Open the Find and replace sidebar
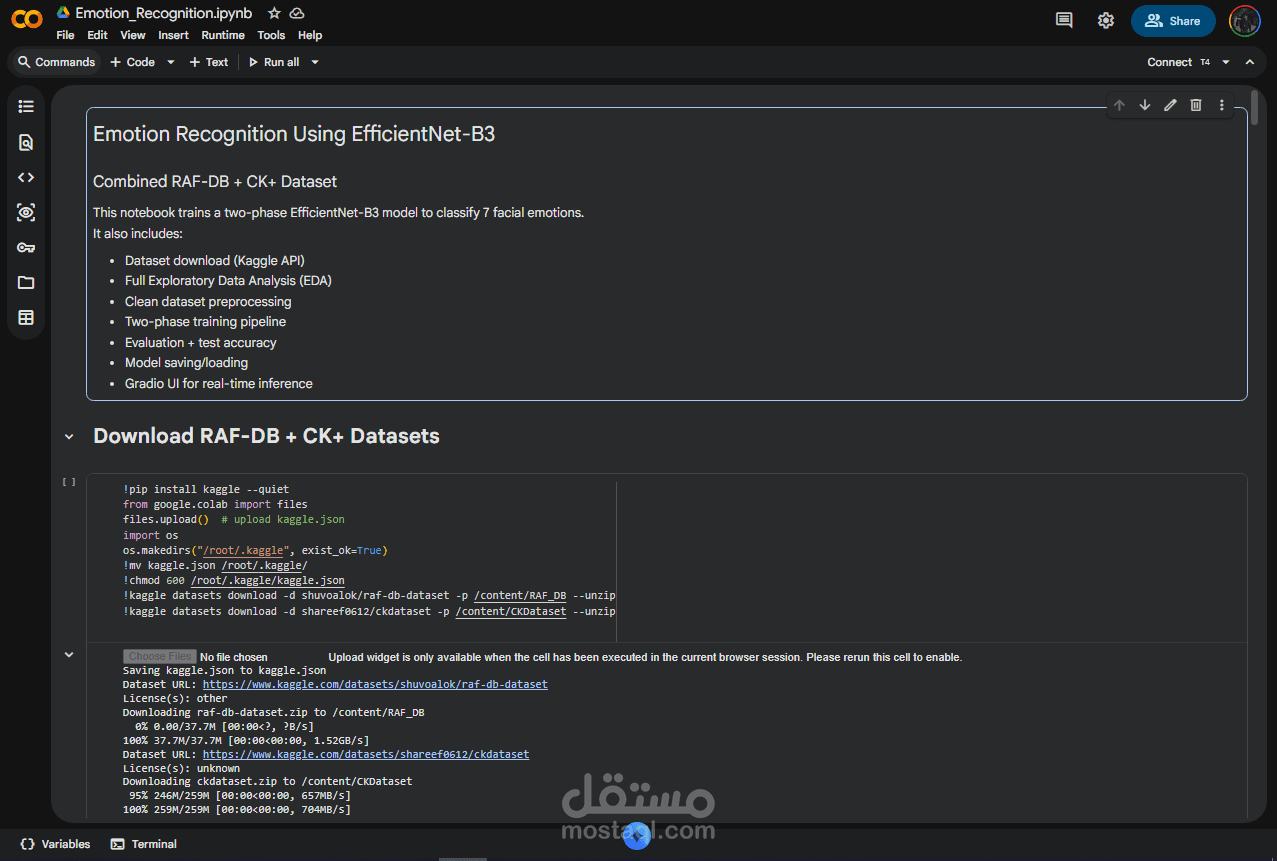 click(26, 142)
